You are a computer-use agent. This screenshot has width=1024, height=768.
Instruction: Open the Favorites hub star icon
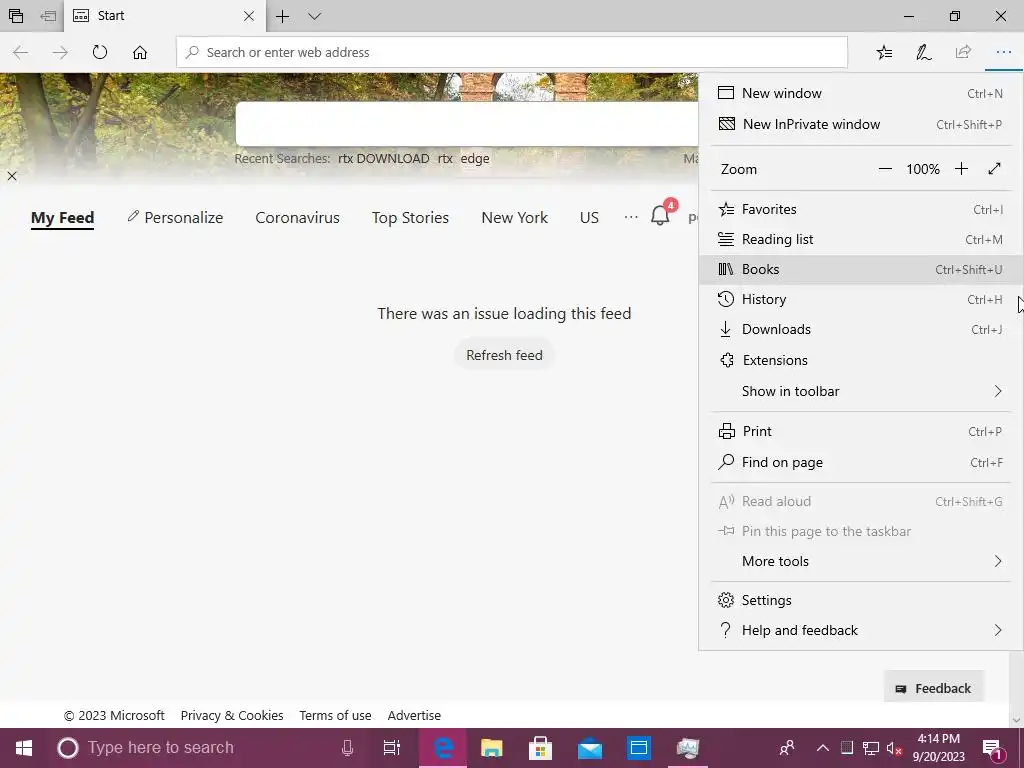point(884,52)
